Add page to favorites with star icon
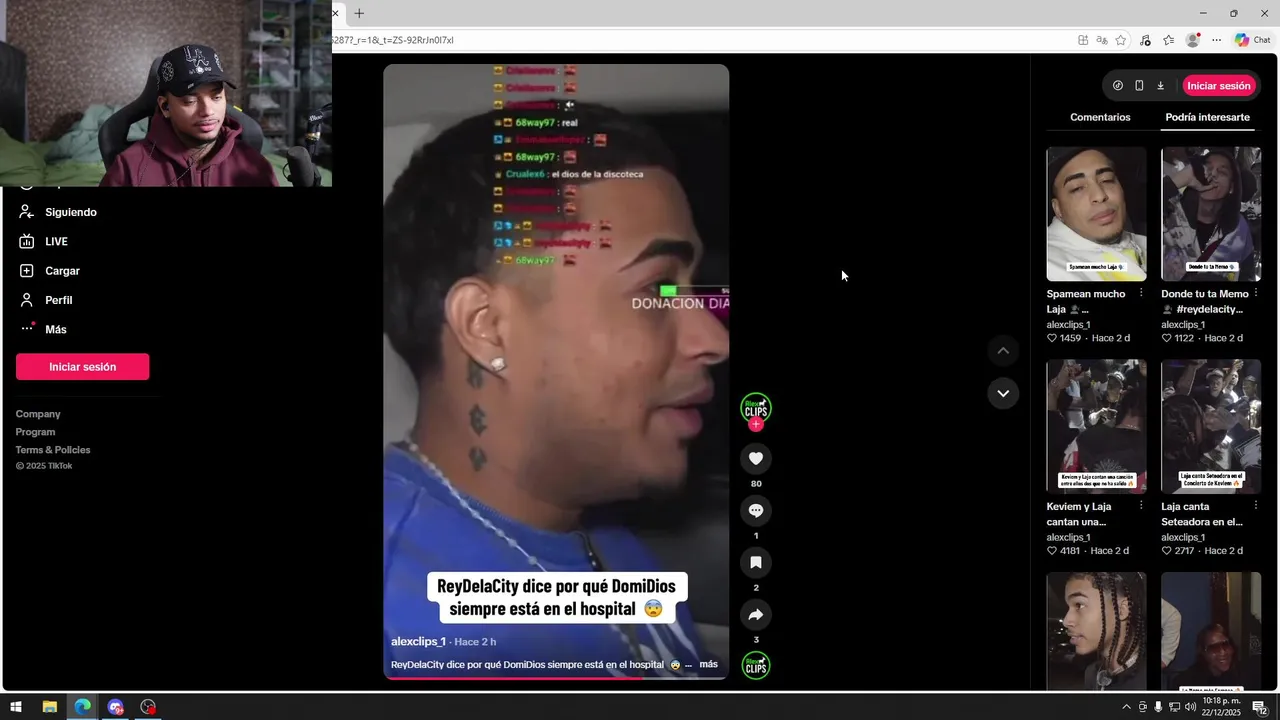 coord(1121,40)
